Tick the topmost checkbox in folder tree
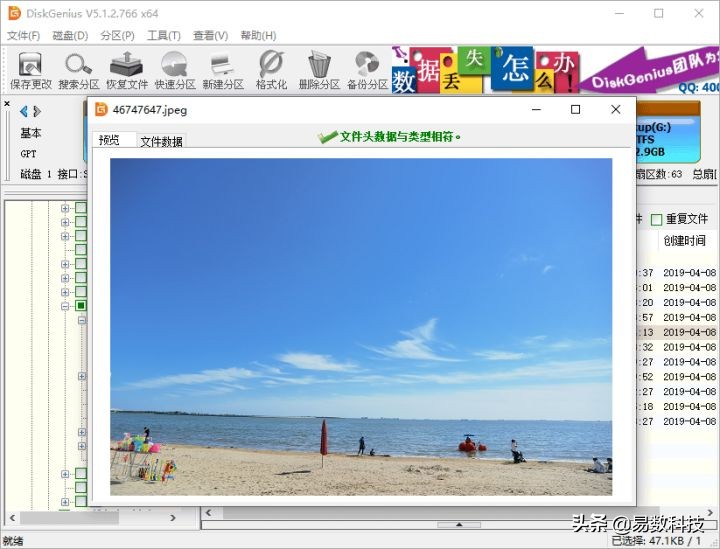 click(x=81, y=208)
